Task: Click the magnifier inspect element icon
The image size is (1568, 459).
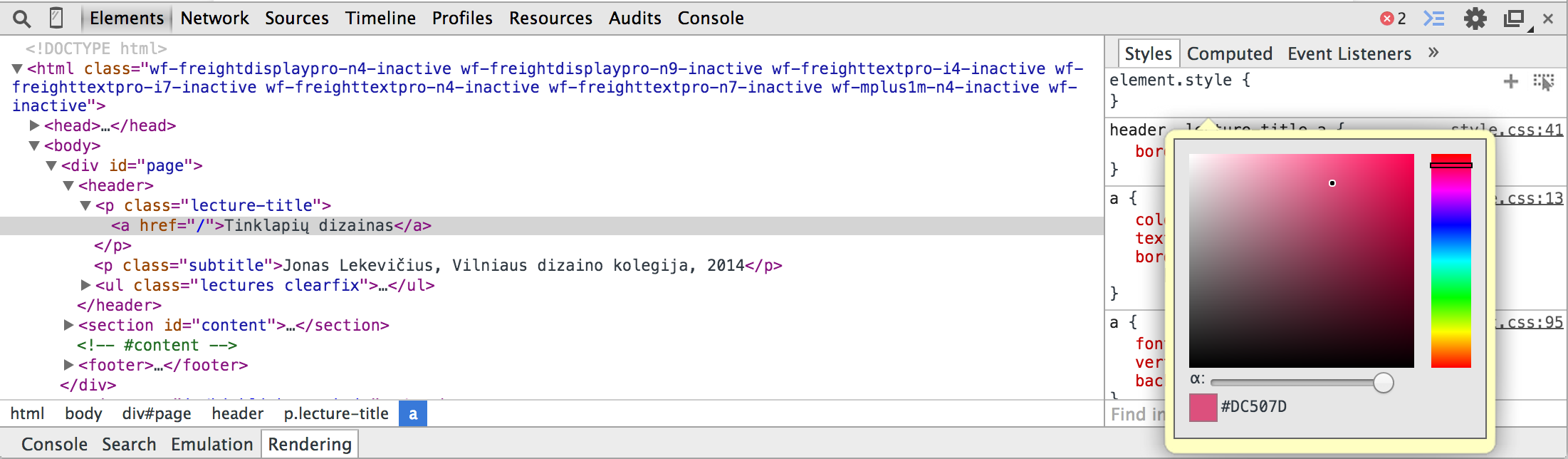Action: point(22,19)
